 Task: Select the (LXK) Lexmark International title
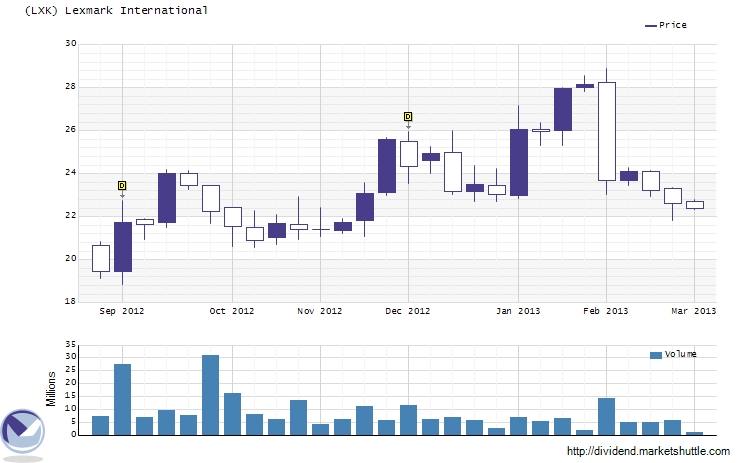pos(116,10)
